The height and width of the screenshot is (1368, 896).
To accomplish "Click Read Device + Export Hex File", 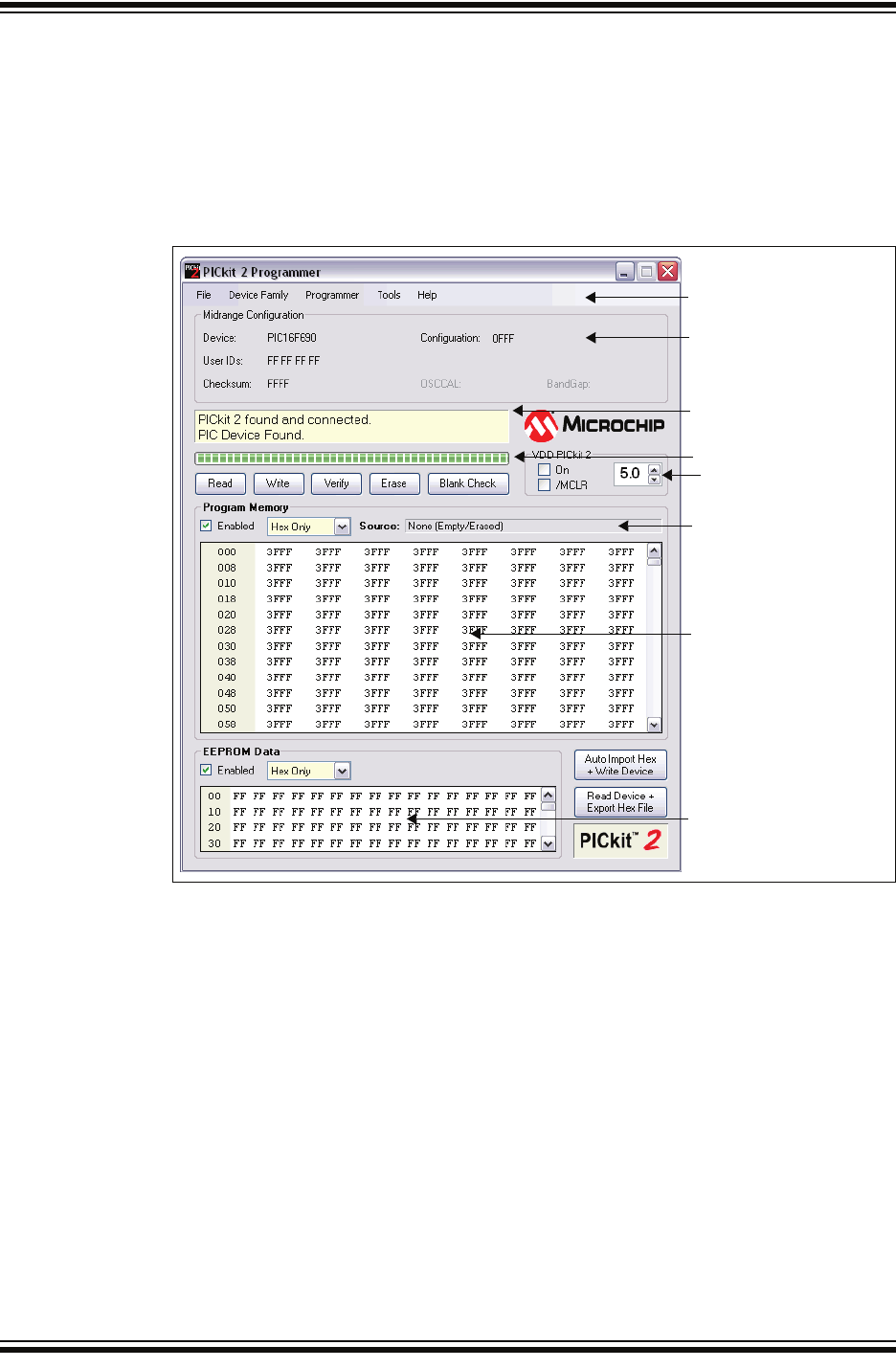I will click(620, 802).
